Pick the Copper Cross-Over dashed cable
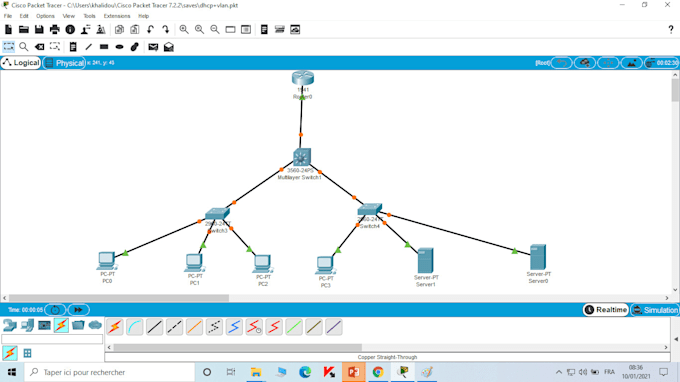The width and height of the screenshot is (680, 382). (174, 326)
